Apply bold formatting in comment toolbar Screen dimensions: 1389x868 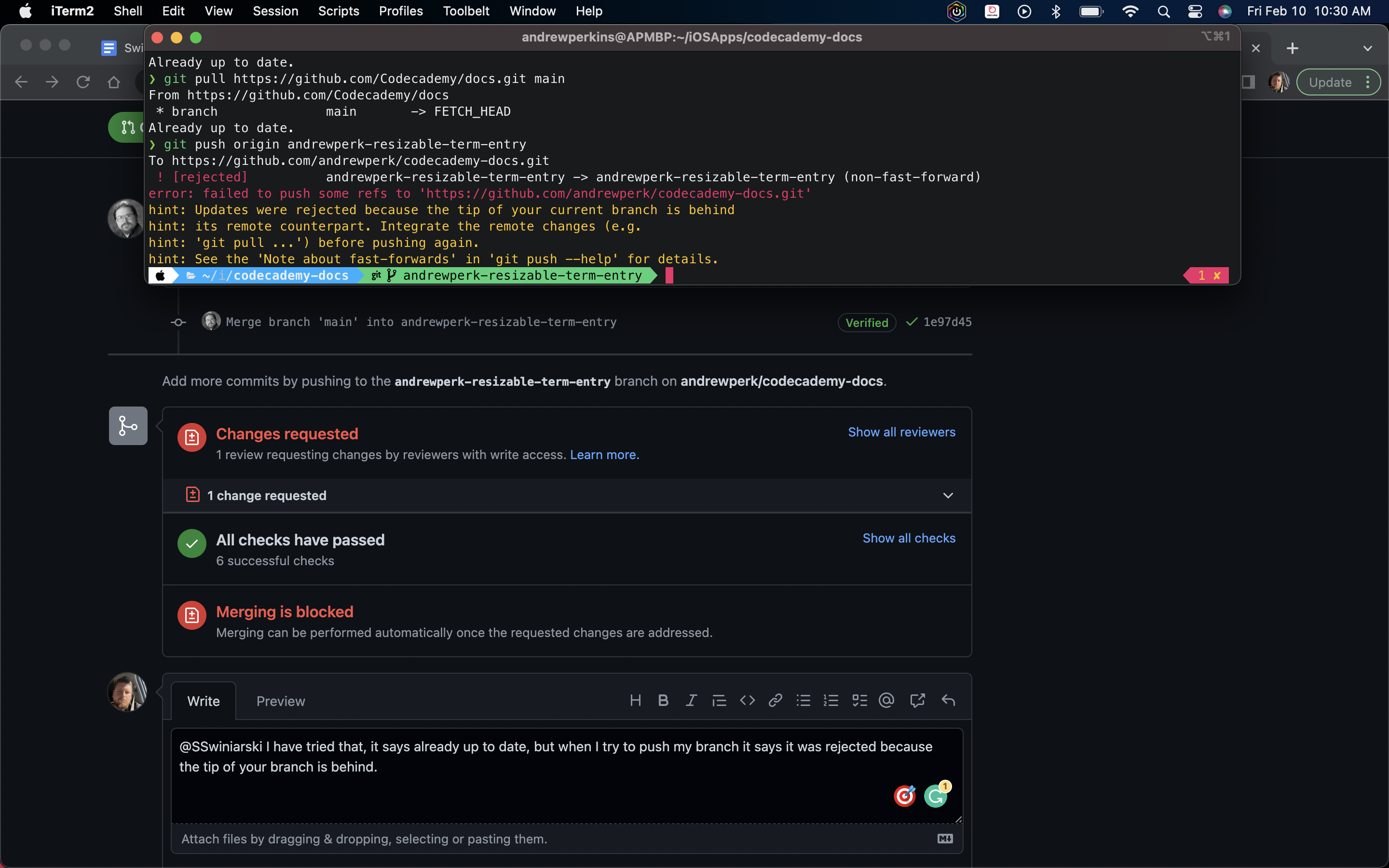pos(663,700)
